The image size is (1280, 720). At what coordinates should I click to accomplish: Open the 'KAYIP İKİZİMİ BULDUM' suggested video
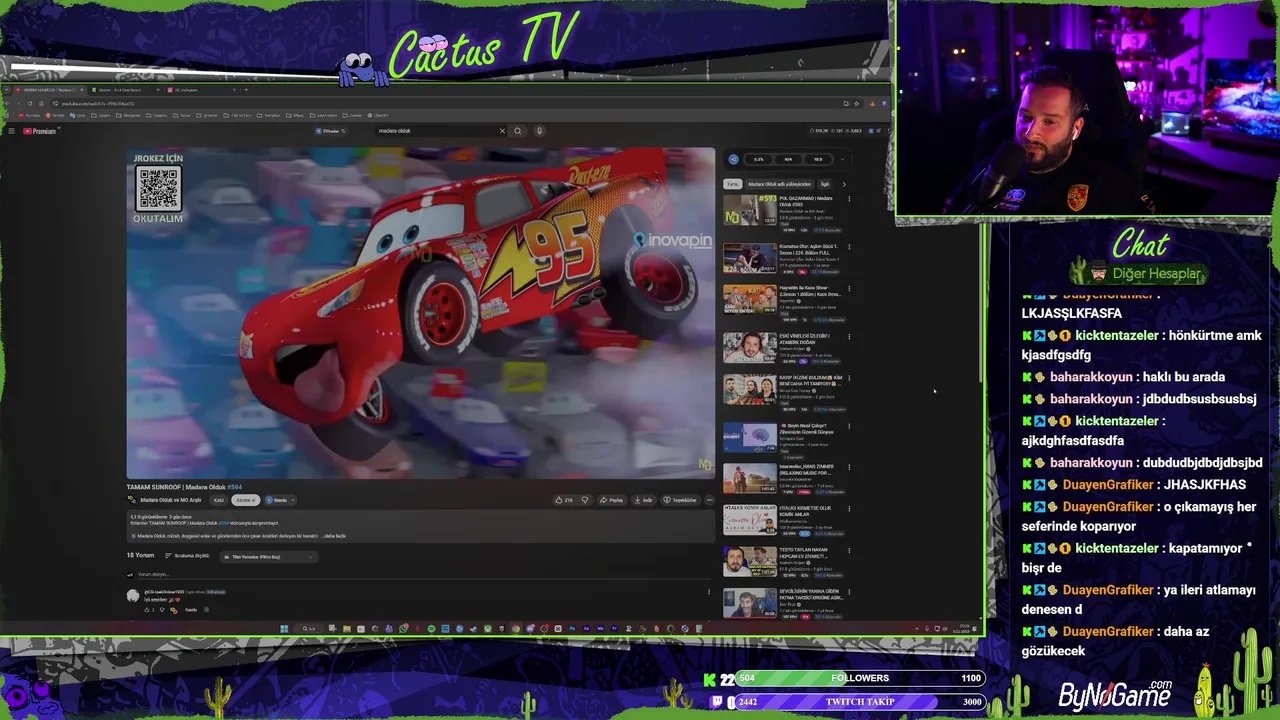[749, 390]
